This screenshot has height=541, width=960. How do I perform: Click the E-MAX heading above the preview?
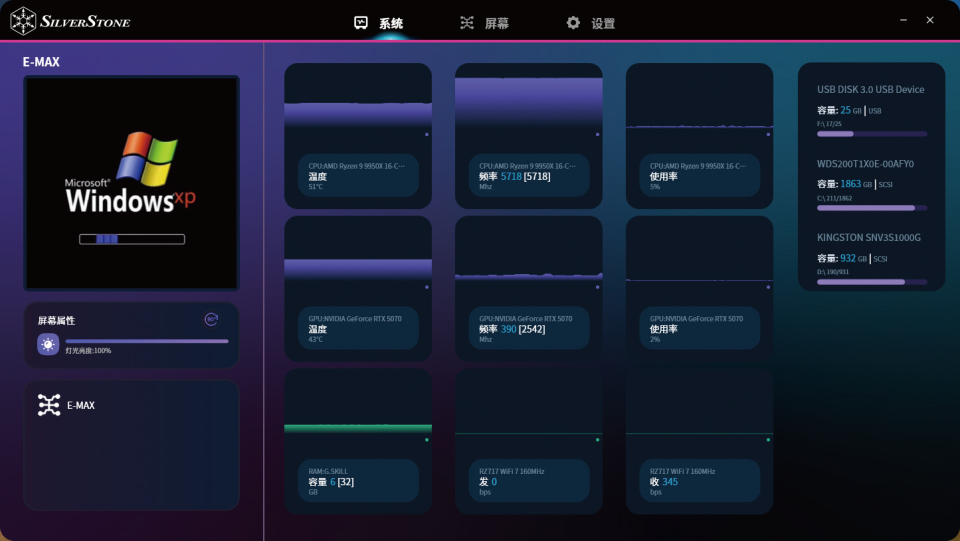coord(41,62)
